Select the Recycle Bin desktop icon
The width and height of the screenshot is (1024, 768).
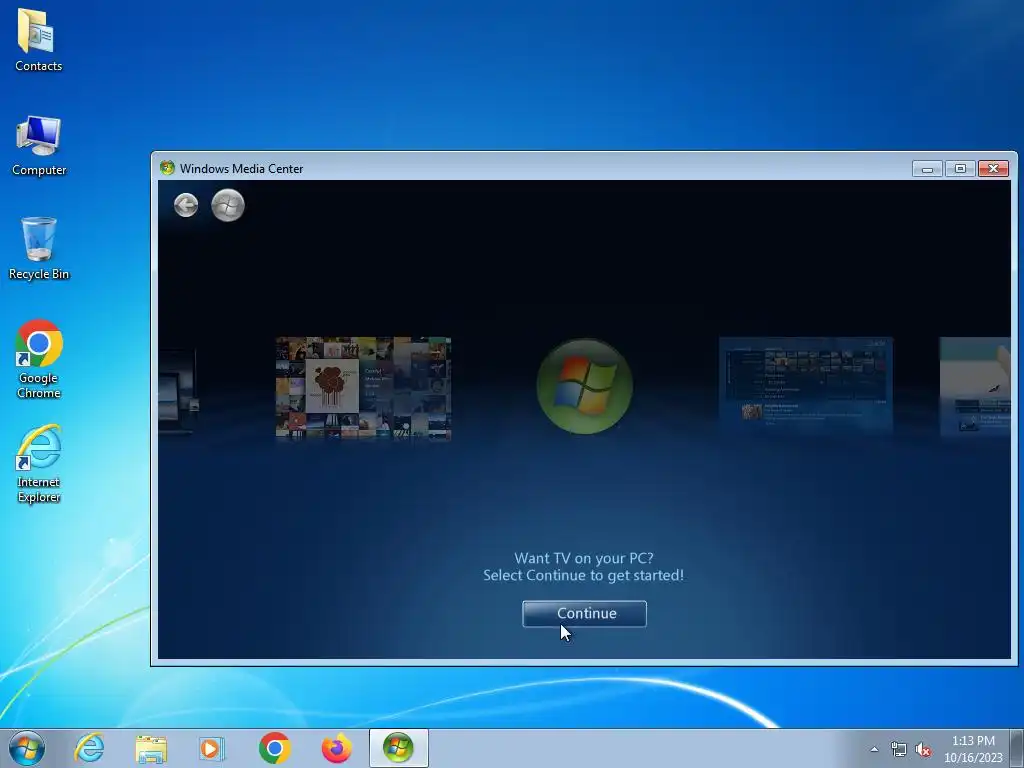[39, 249]
